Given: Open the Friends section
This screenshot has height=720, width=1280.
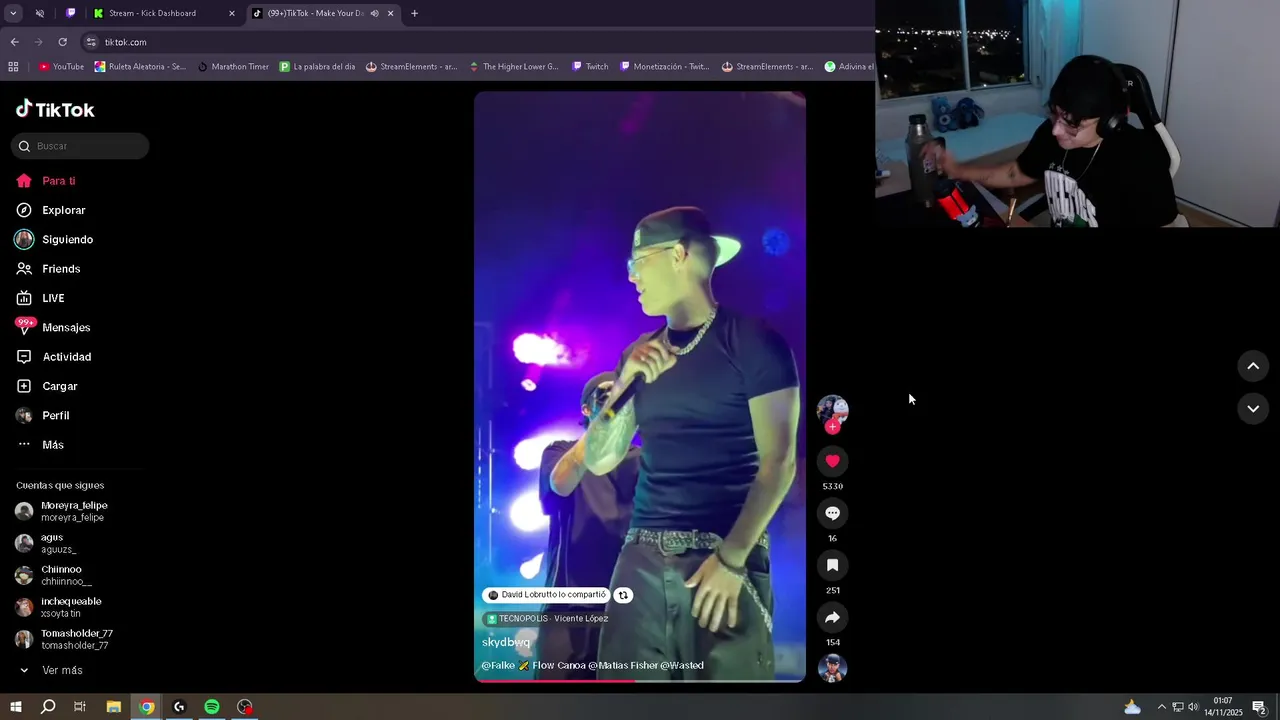Looking at the screenshot, I should [x=48, y=269].
